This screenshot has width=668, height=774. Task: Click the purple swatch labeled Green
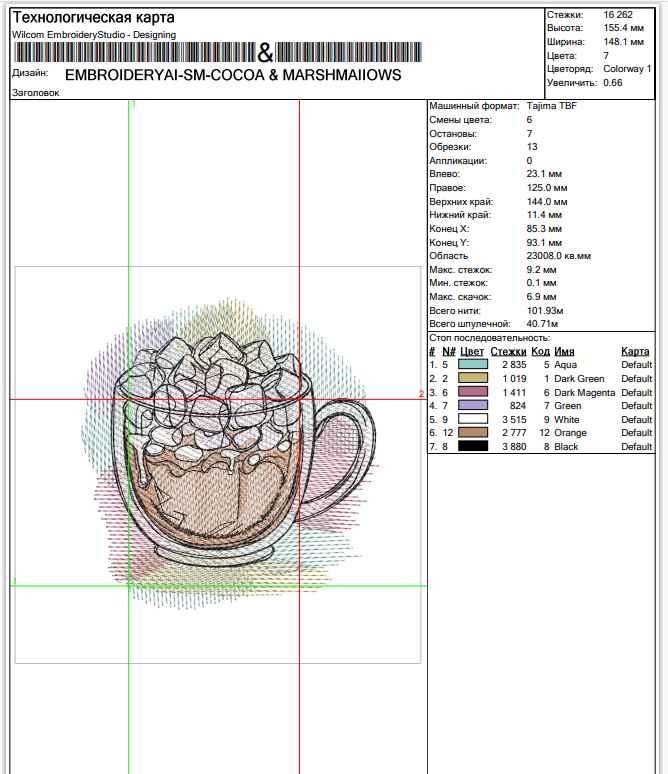coord(473,406)
